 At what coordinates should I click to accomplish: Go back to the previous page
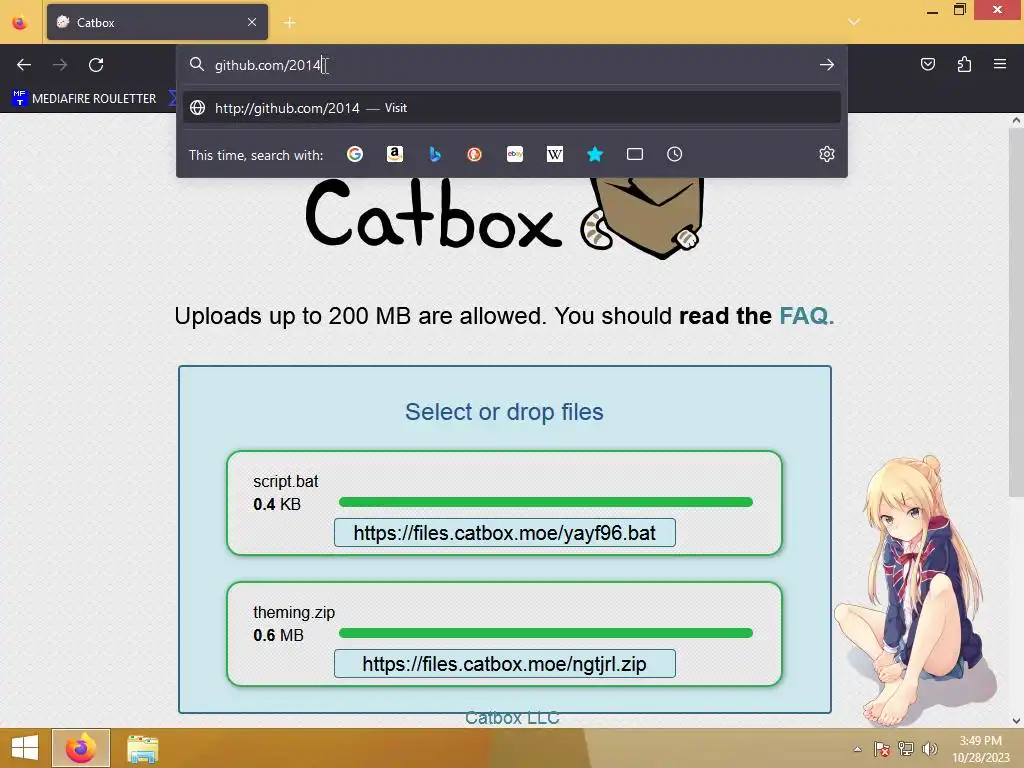[x=24, y=65]
